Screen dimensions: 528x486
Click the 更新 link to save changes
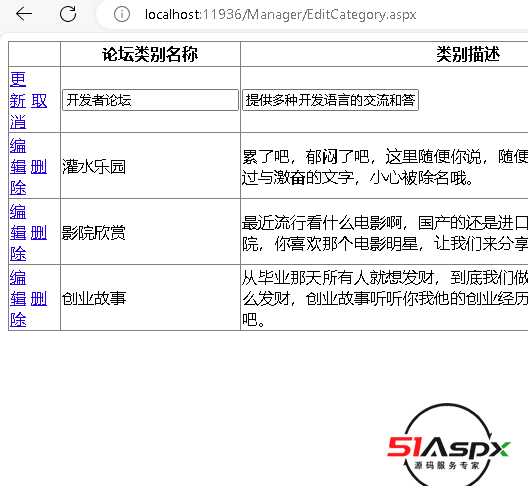pyautogui.click(x=18, y=90)
